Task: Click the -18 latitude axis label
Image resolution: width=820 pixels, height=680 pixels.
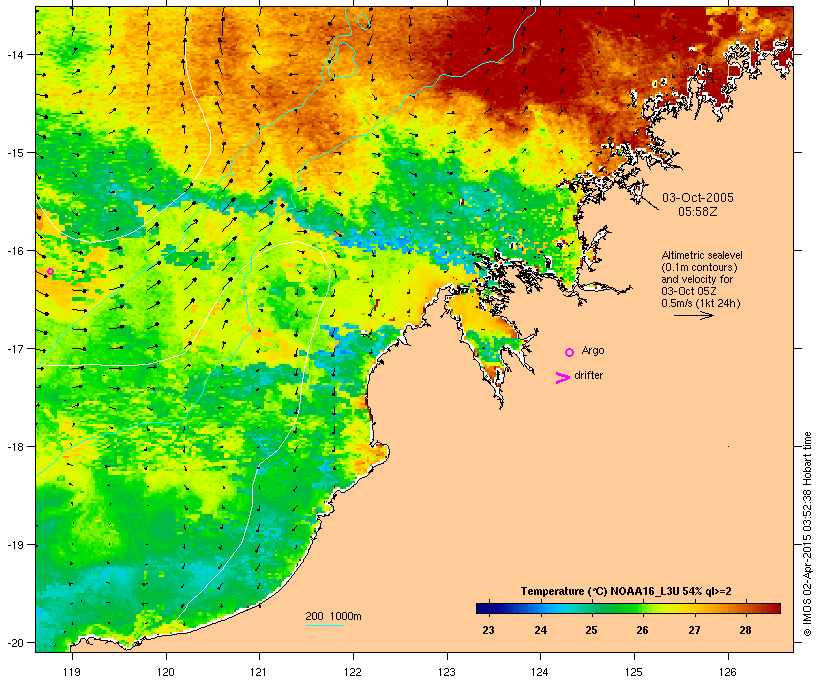Action: click(x=14, y=447)
